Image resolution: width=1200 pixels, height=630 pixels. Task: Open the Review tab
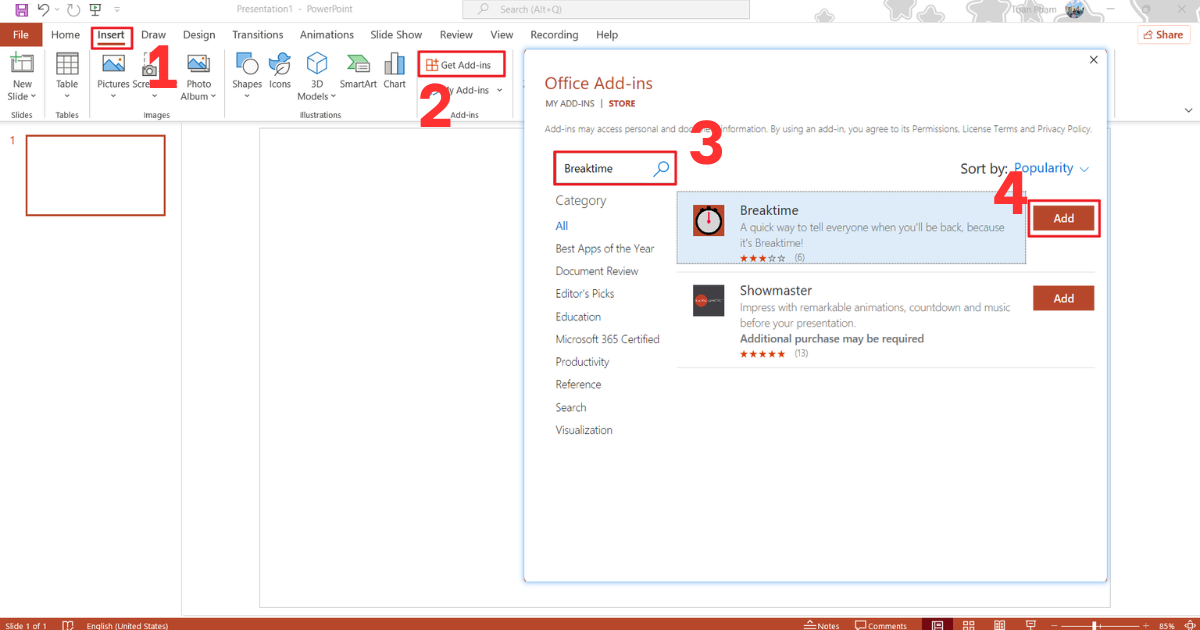tap(456, 35)
